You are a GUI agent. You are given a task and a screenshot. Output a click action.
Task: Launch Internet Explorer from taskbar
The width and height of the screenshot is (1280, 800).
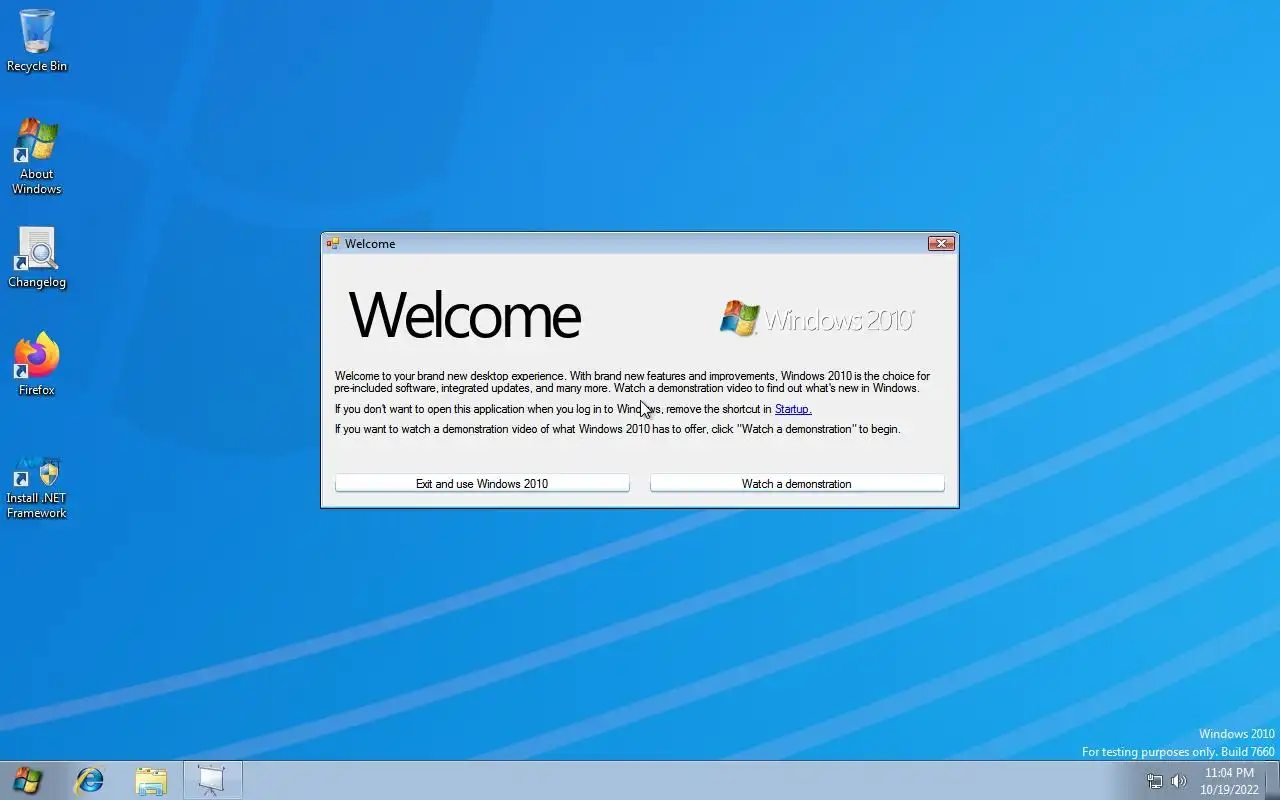[90, 780]
